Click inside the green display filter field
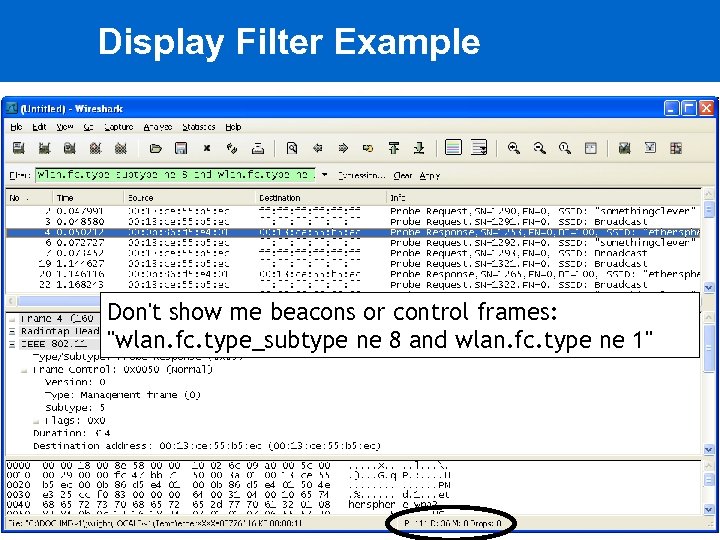Image resolution: width=720 pixels, height=540 pixels. click(x=175, y=175)
